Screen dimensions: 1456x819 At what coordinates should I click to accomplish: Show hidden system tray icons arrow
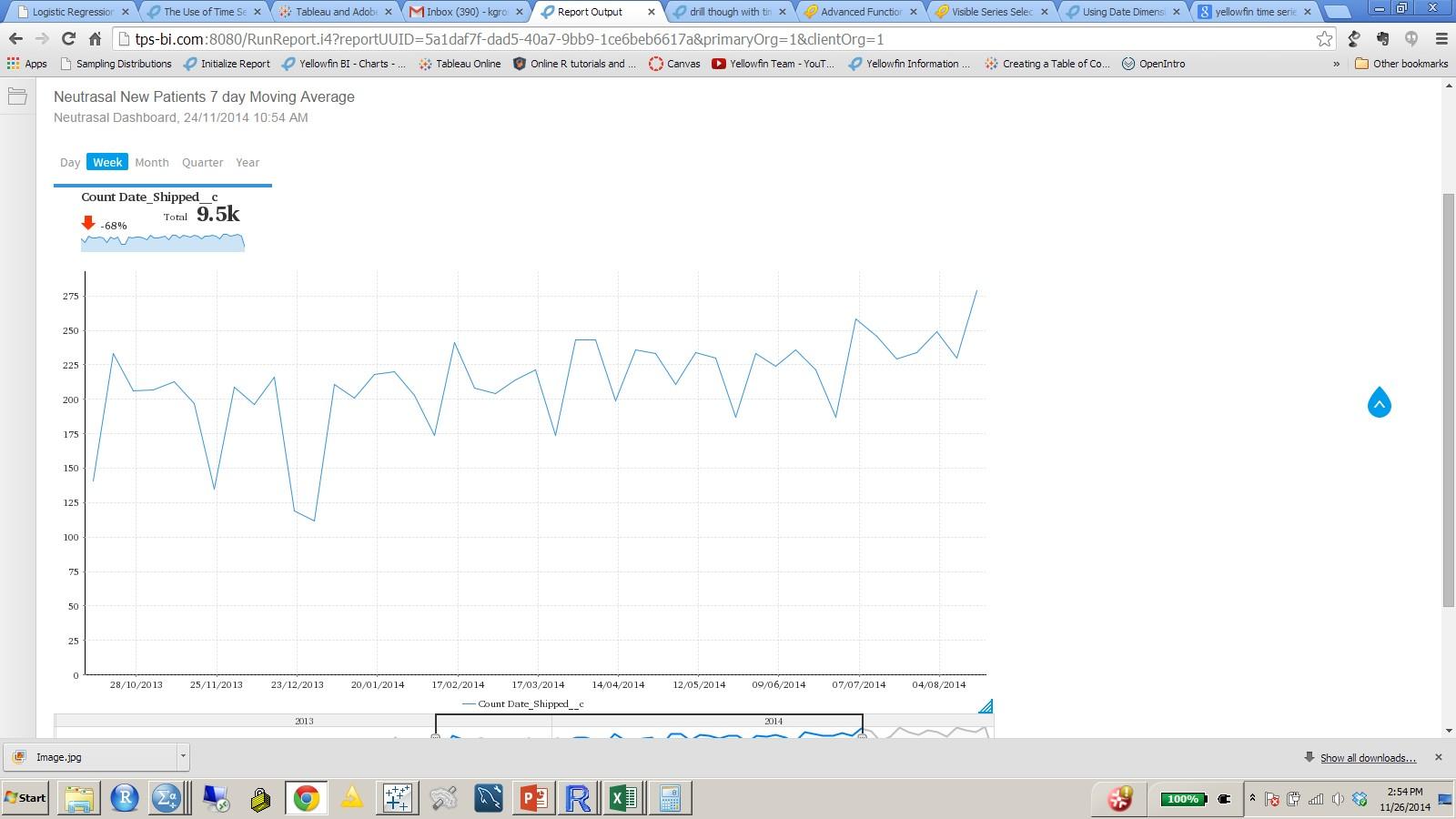click(x=1252, y=798)
